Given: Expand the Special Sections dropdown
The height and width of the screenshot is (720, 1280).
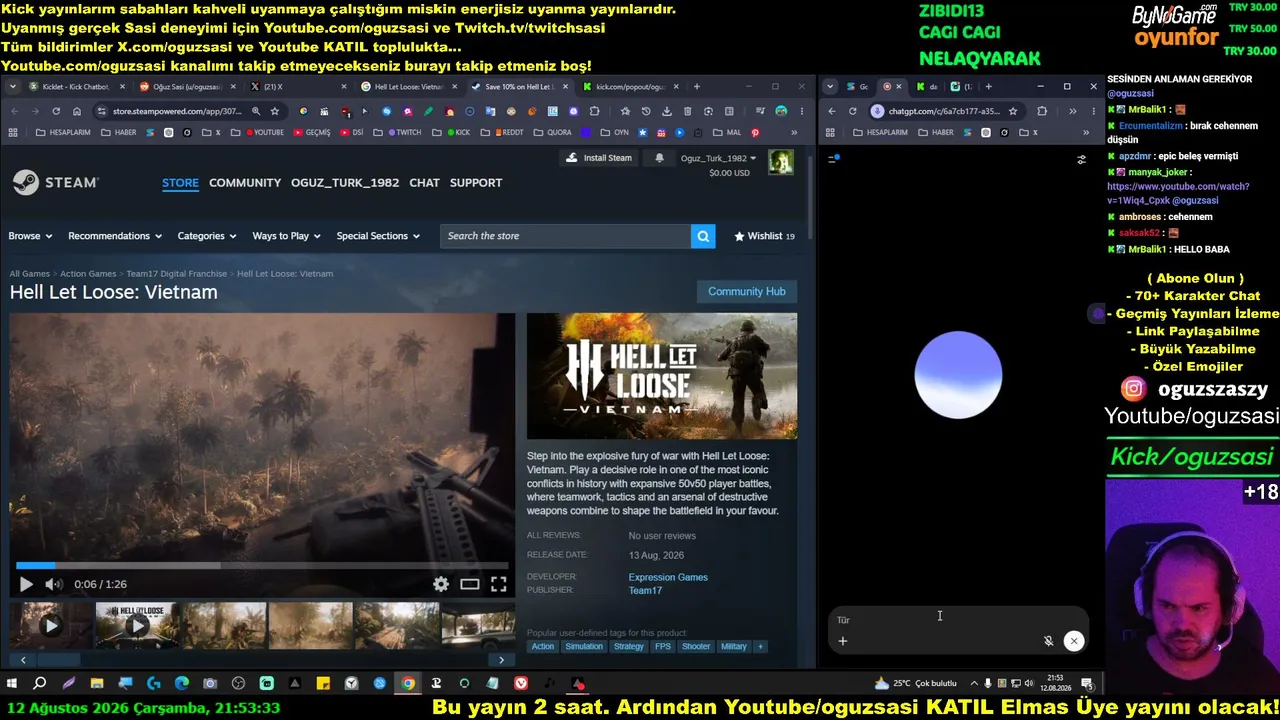Looking at the screenshot, I should coord(378,236).
